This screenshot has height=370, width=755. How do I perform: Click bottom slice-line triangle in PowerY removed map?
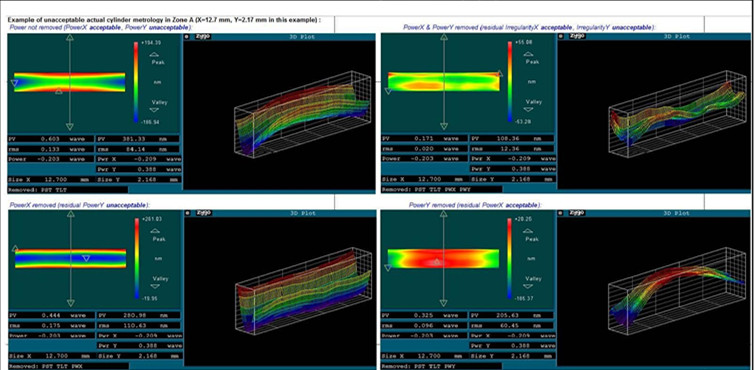pos(443,303)
